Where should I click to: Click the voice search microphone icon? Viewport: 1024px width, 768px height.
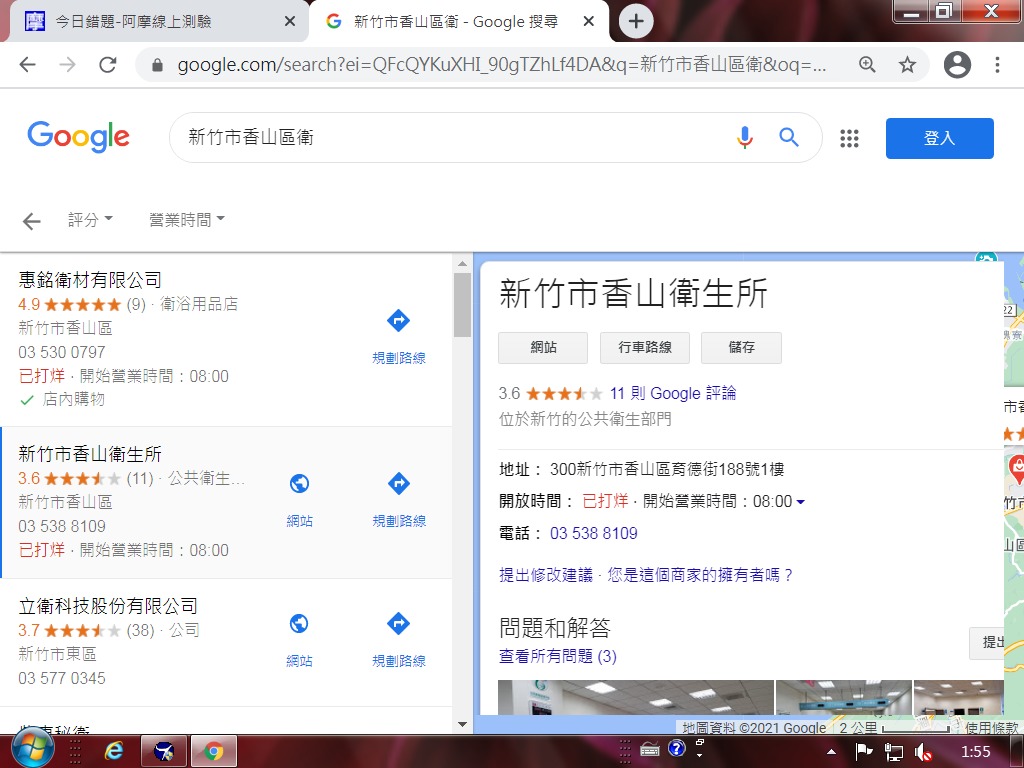coord(744,138)
